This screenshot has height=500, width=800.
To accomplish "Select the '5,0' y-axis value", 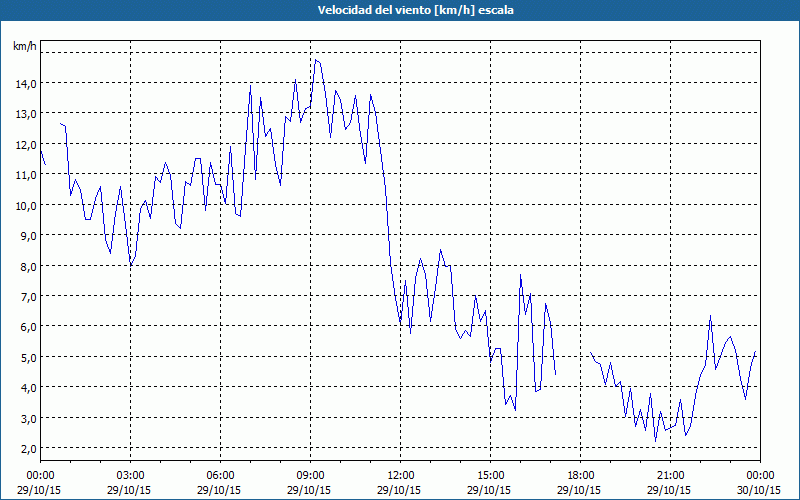I will pyautogui.click(x=27, y=357).
